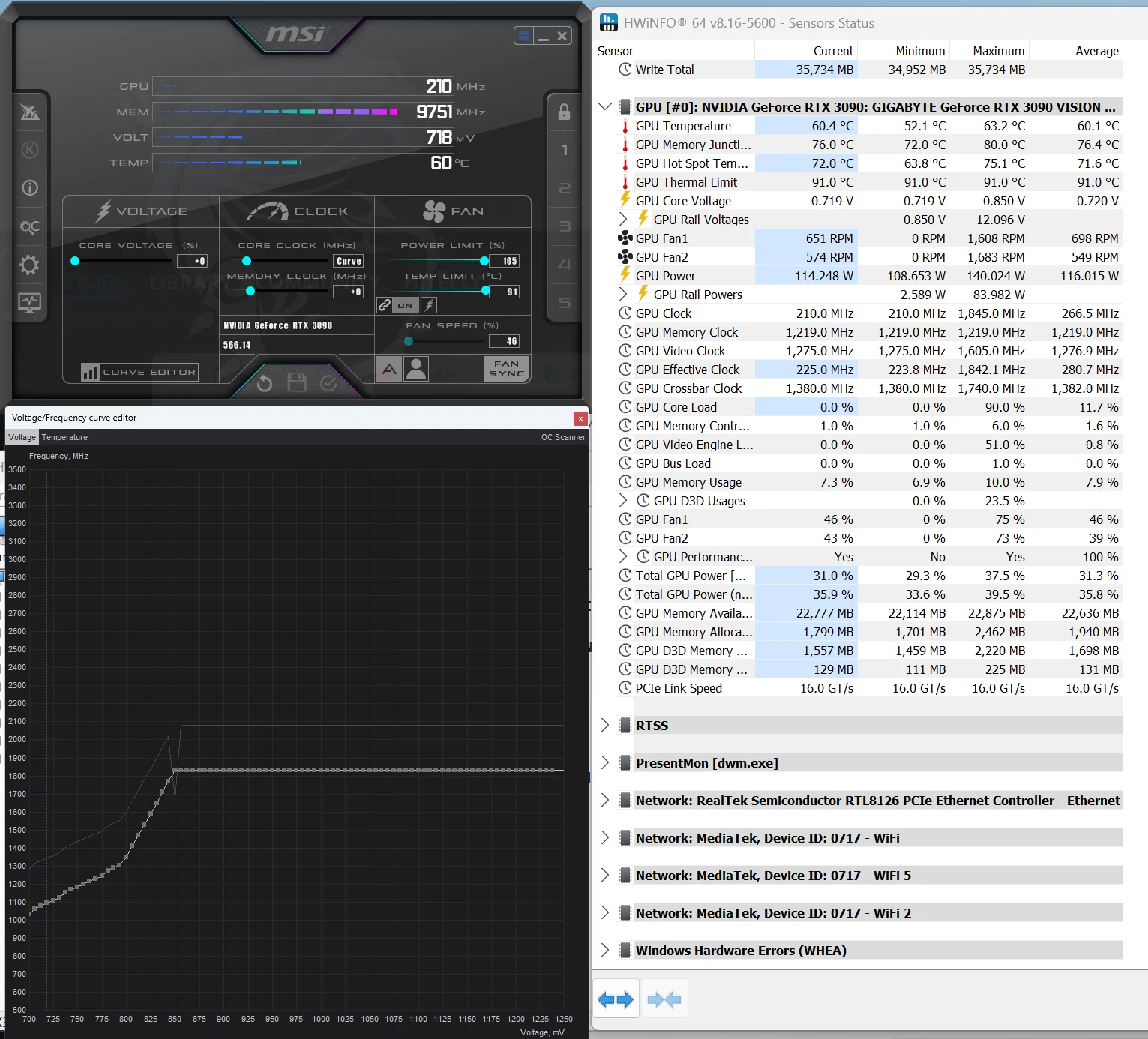Expand the GPU Rail Voltages row
The height and width of the screenshot is (1039, 1148).
click(x=623, y=219)
